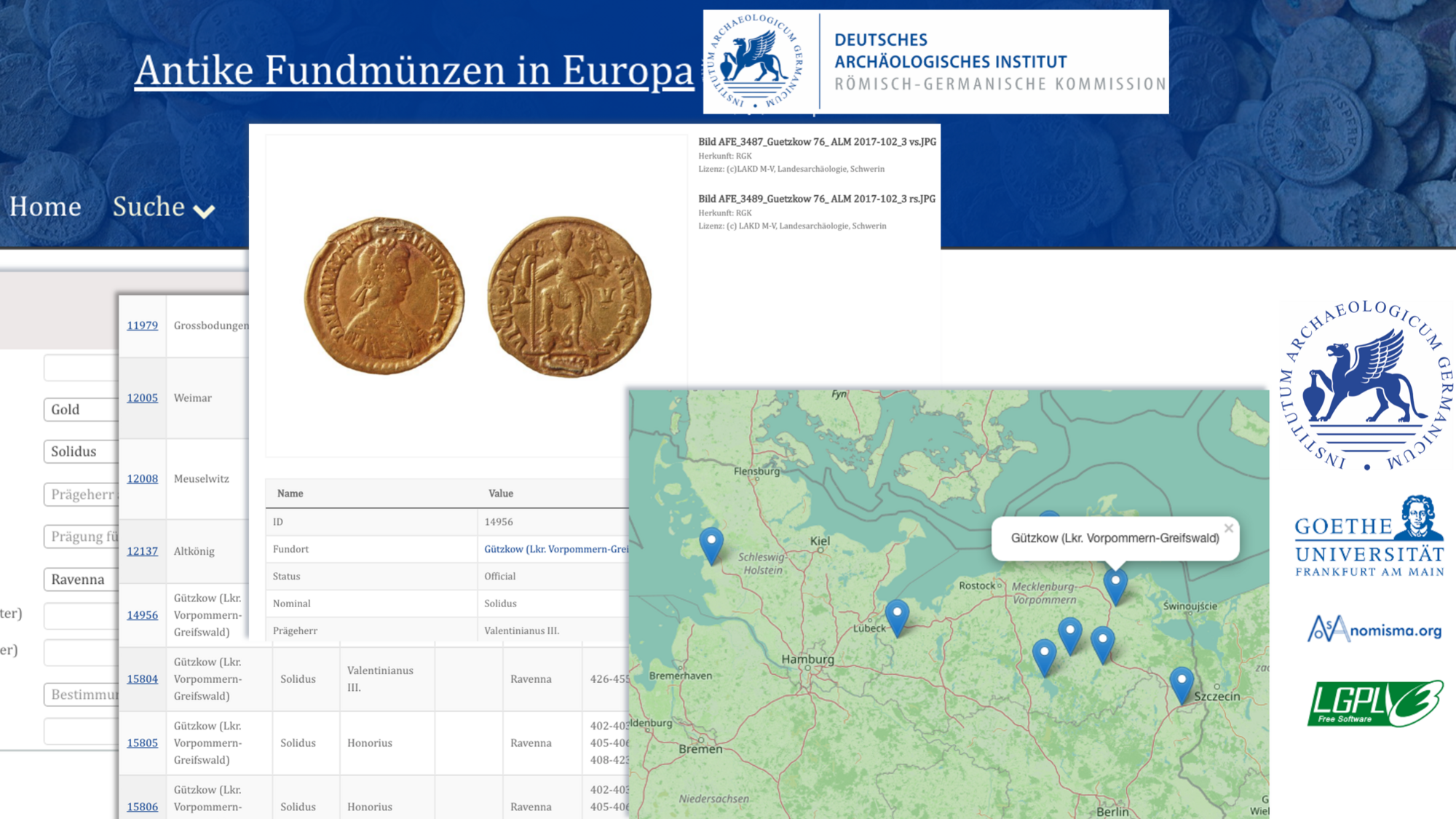Click Bild AFE_3487 vs.JPG caption
1456x819 pixels.
pos(817,142)
